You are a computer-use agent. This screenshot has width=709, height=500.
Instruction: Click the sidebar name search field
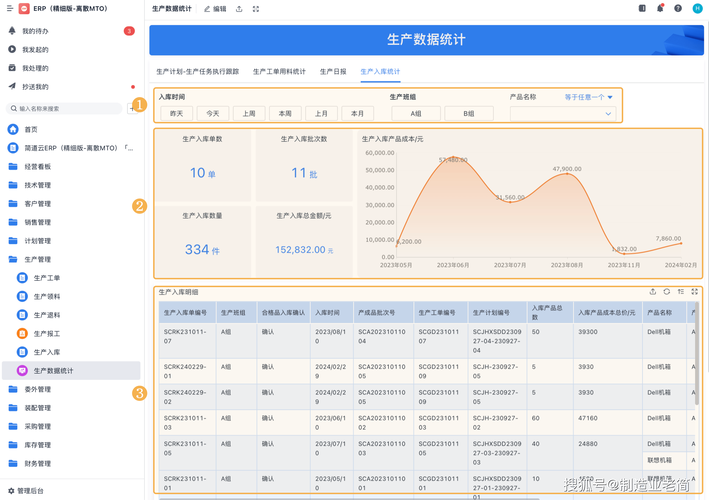click(64, 108)
